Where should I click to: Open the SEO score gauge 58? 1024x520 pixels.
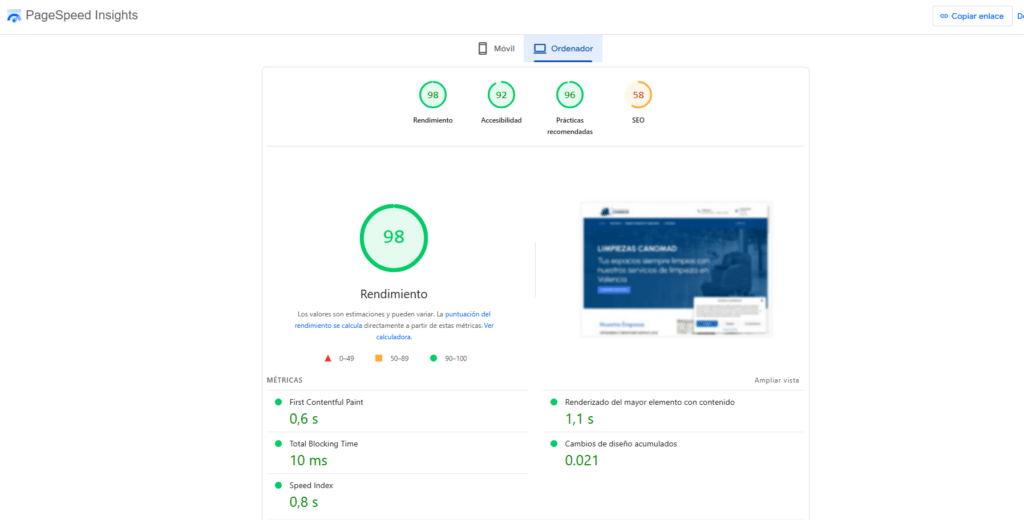click(638, 95)
